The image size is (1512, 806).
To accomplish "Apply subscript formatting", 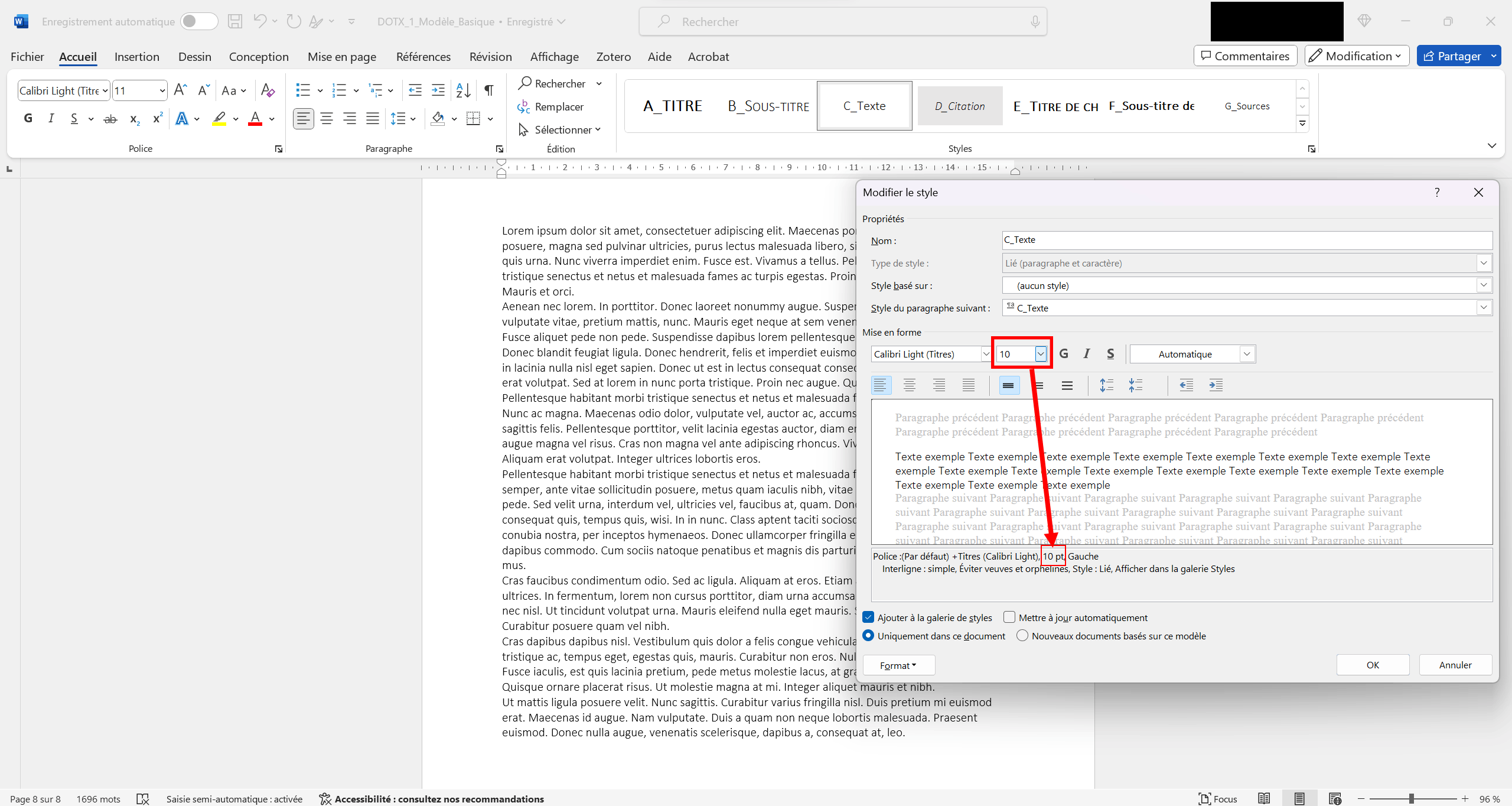I will point(135,119).
